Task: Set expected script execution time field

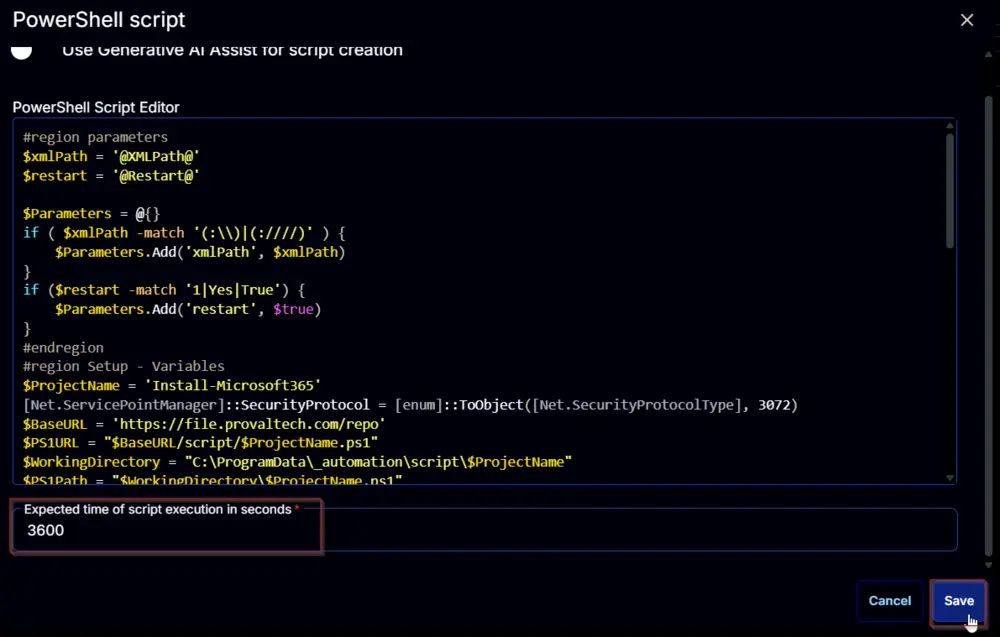Action: click(485, 530)
